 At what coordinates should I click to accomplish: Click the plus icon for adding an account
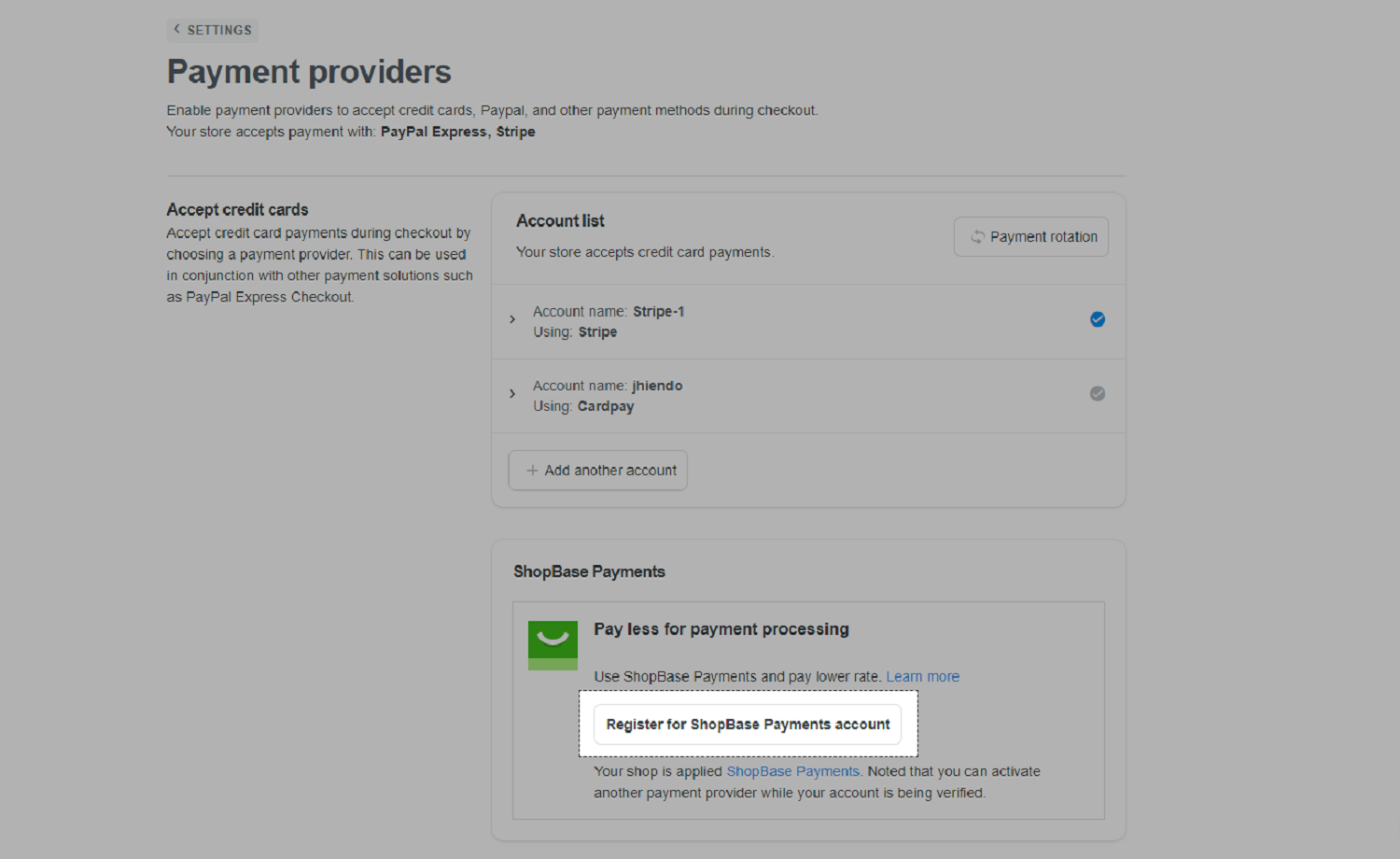coord(532,471)
